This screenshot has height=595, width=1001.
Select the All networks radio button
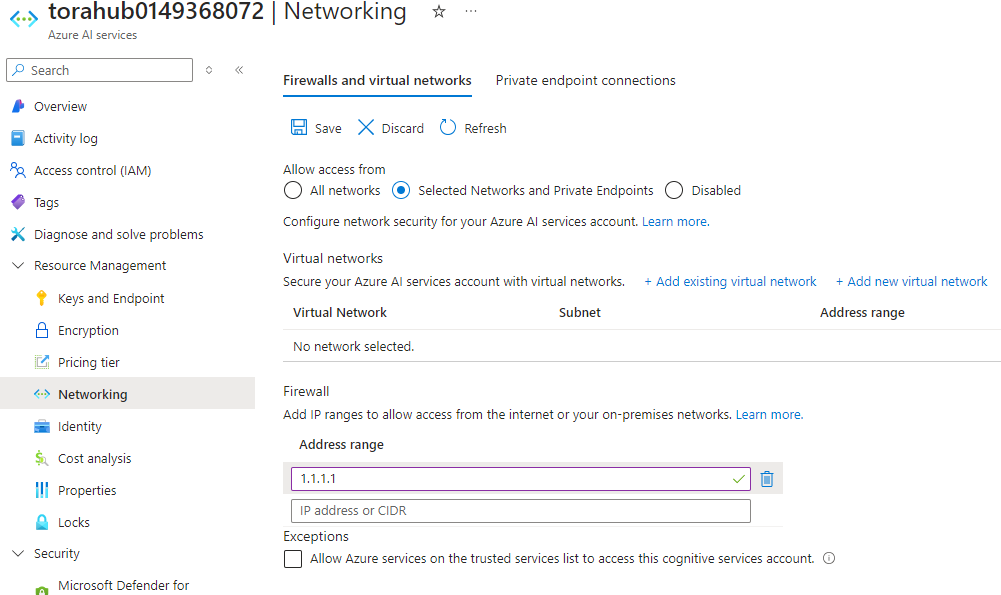(292, 190)
